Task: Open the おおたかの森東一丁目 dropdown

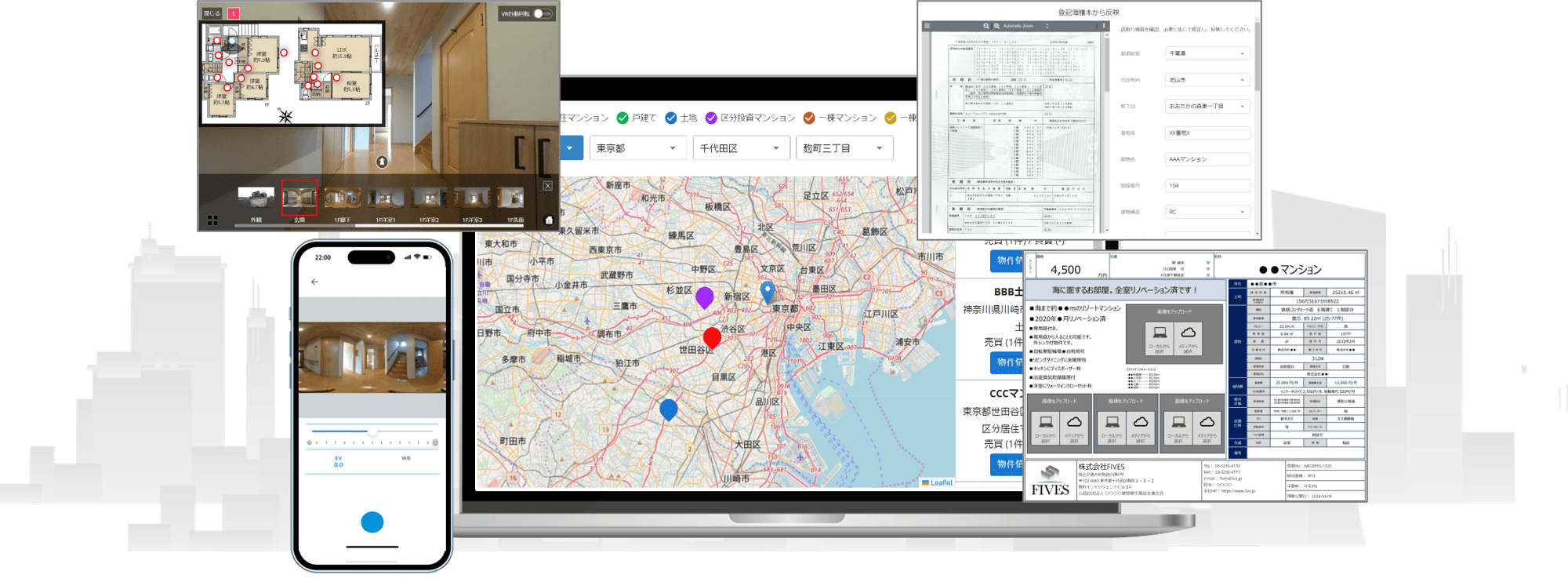Action: point(1207,106)
